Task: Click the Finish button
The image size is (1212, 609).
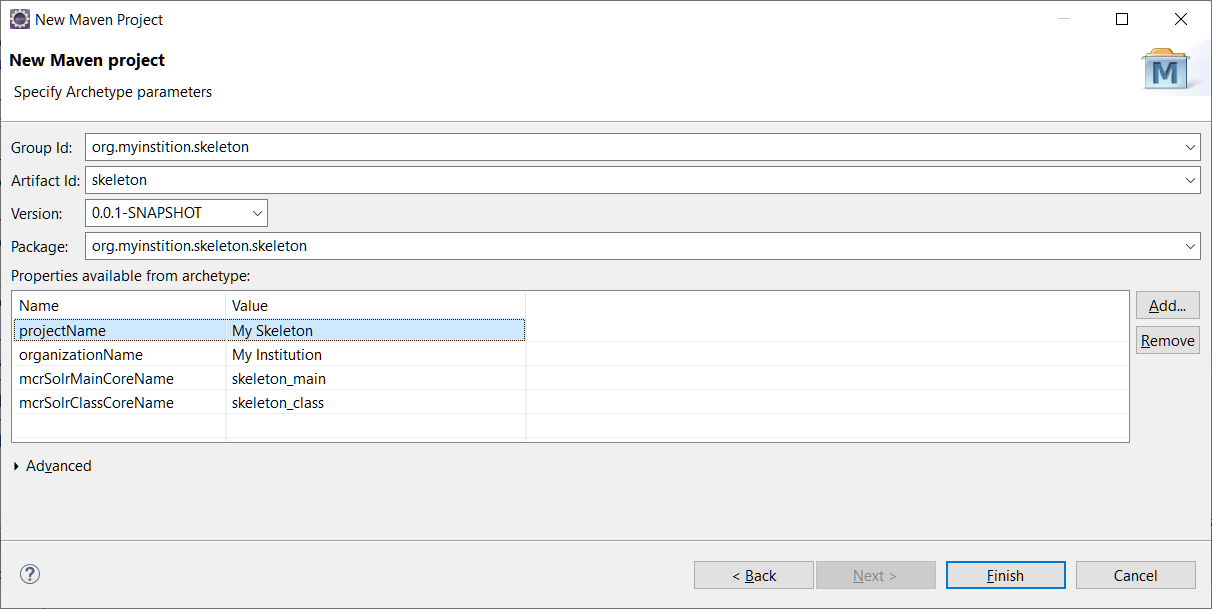Action: pyautogui.click(x=1005, y=575)
